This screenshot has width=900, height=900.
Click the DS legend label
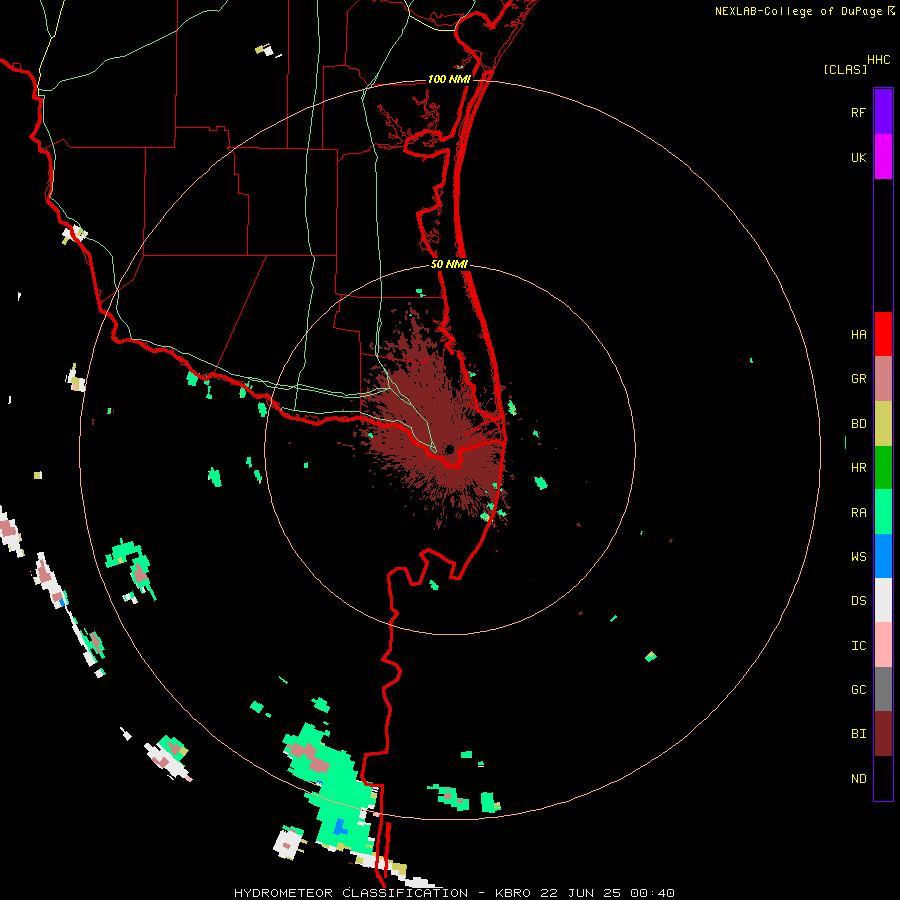click(x=858, y=600)
